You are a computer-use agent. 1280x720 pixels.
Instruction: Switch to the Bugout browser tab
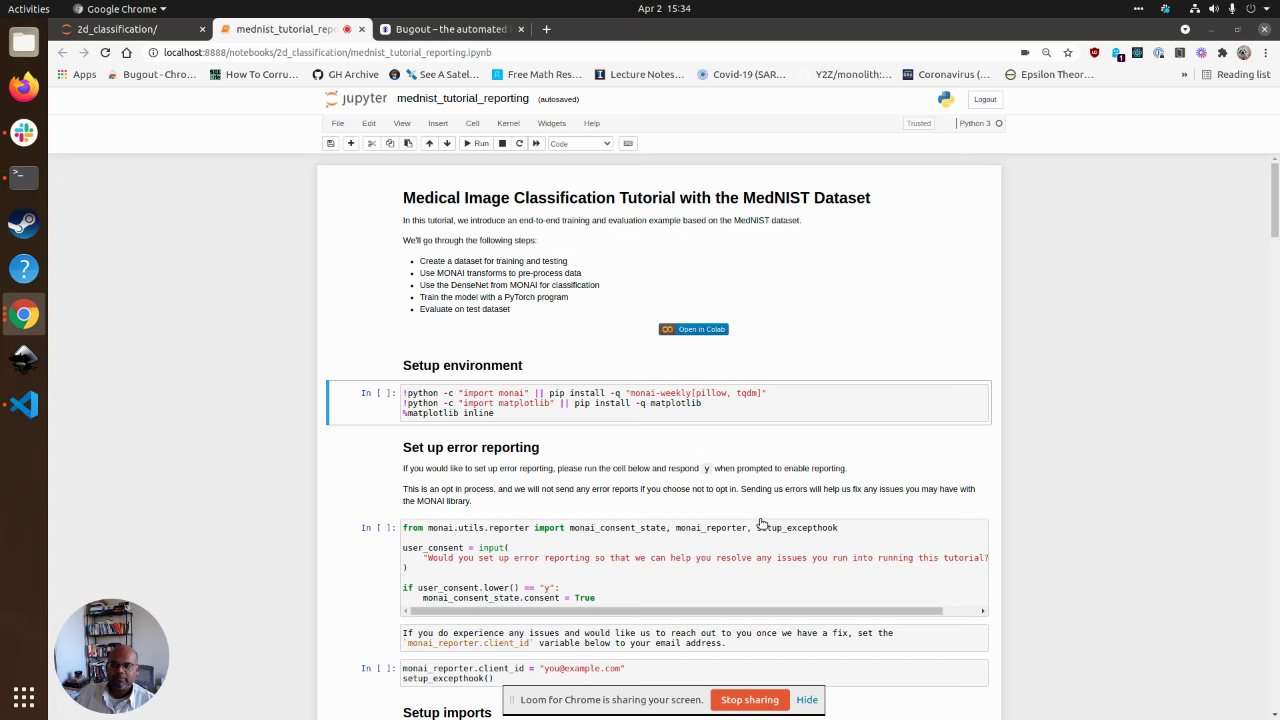point(451,29)
